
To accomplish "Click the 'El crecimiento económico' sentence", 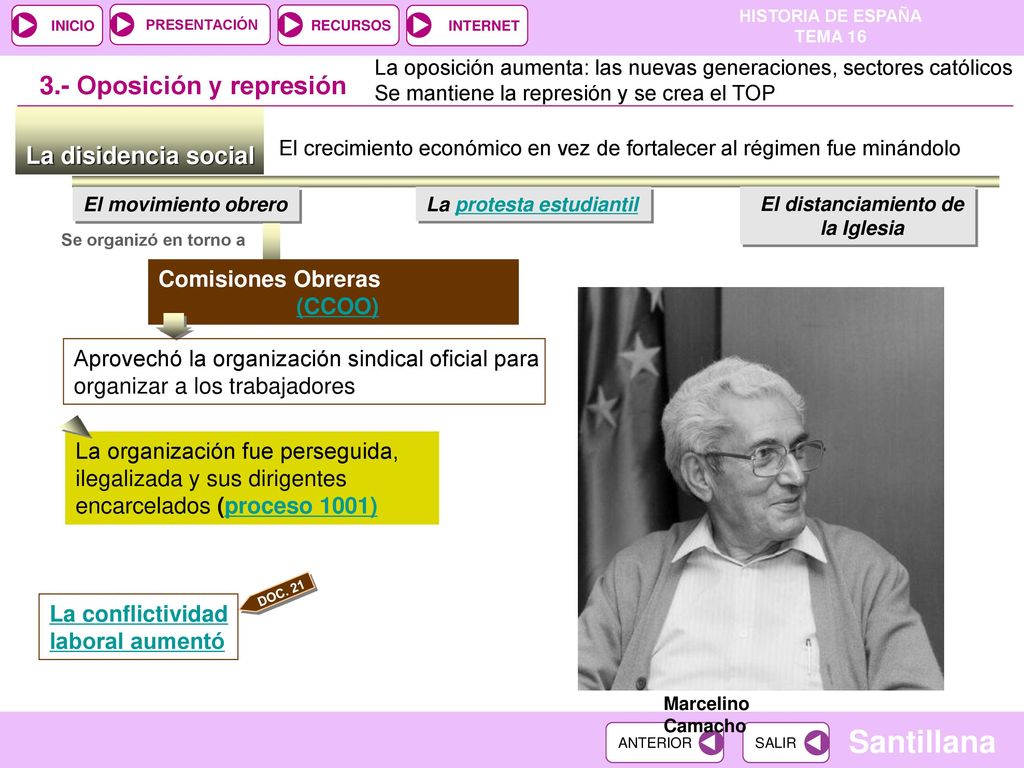I will (619, 148).
